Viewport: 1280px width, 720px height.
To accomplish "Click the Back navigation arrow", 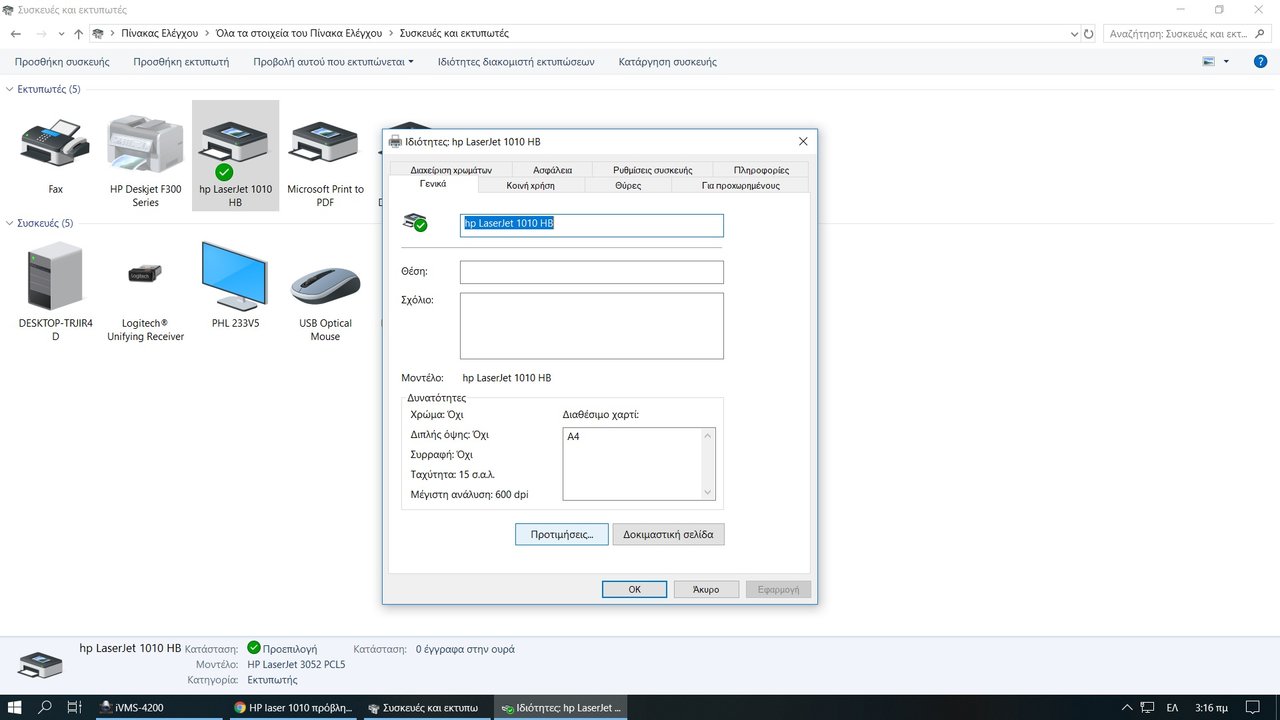I will (16, 33).
